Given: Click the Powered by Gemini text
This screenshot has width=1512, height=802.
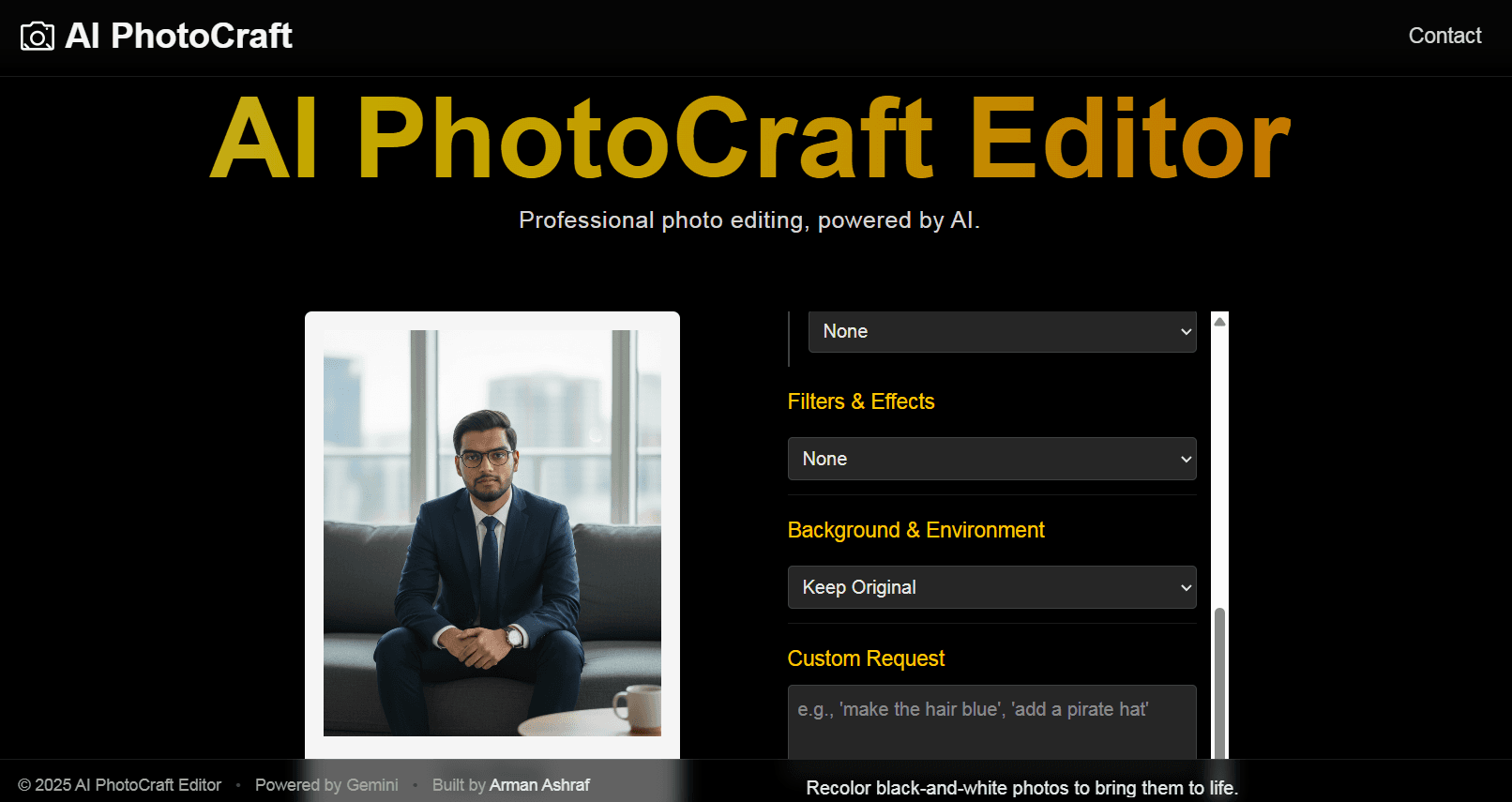Looking at the screenshot, I should pos(326,785).
